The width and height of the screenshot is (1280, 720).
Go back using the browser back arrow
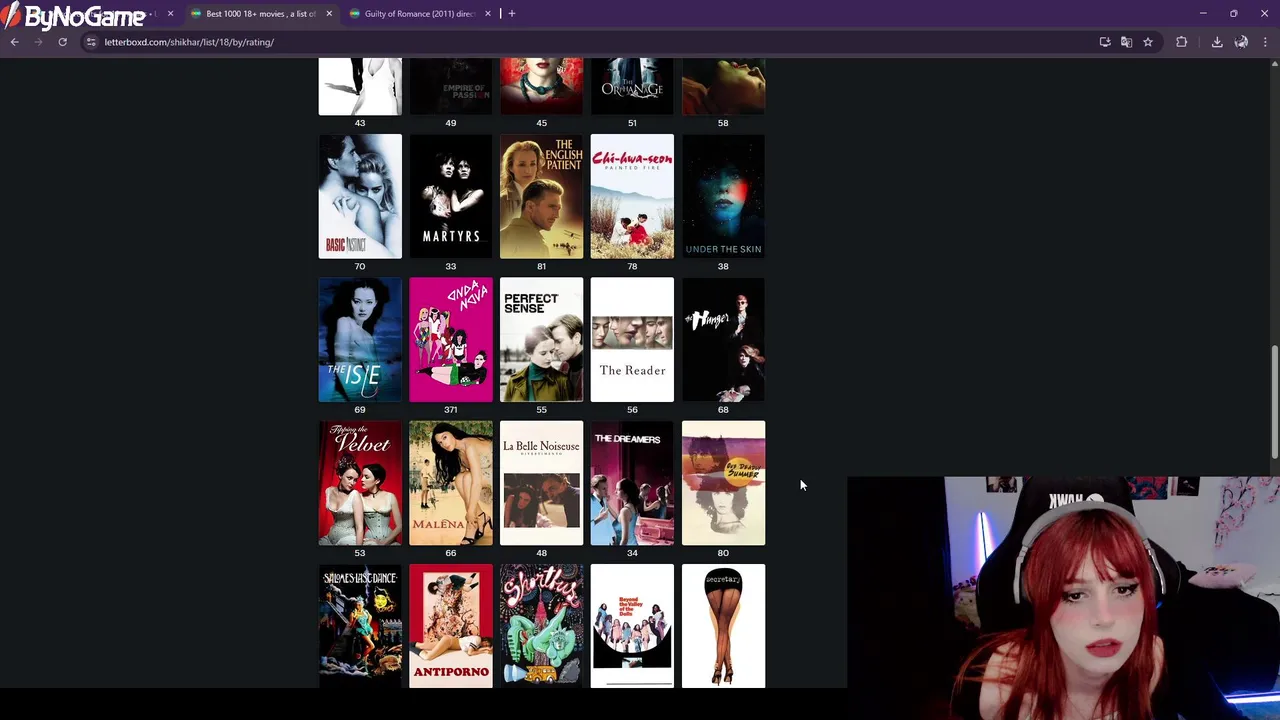tap(14, 42)
